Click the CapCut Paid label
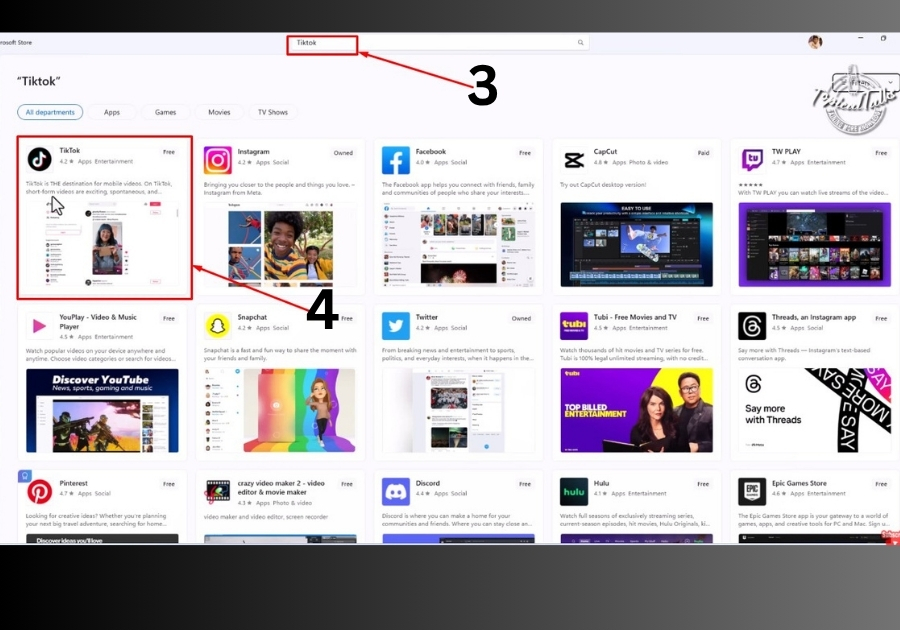The height and width of the screenshot is (630, 900). [x=703, y=153]
